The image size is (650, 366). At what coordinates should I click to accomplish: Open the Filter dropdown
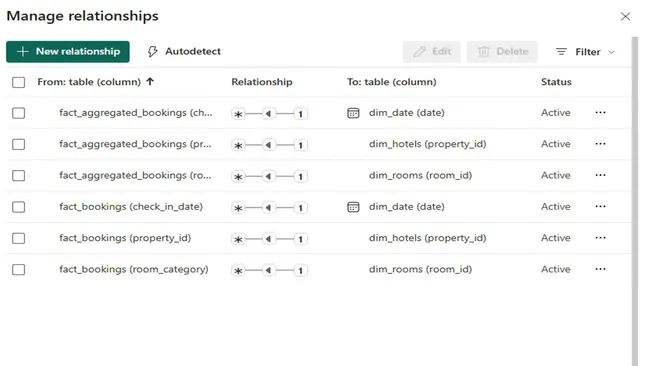click(585, 52)
